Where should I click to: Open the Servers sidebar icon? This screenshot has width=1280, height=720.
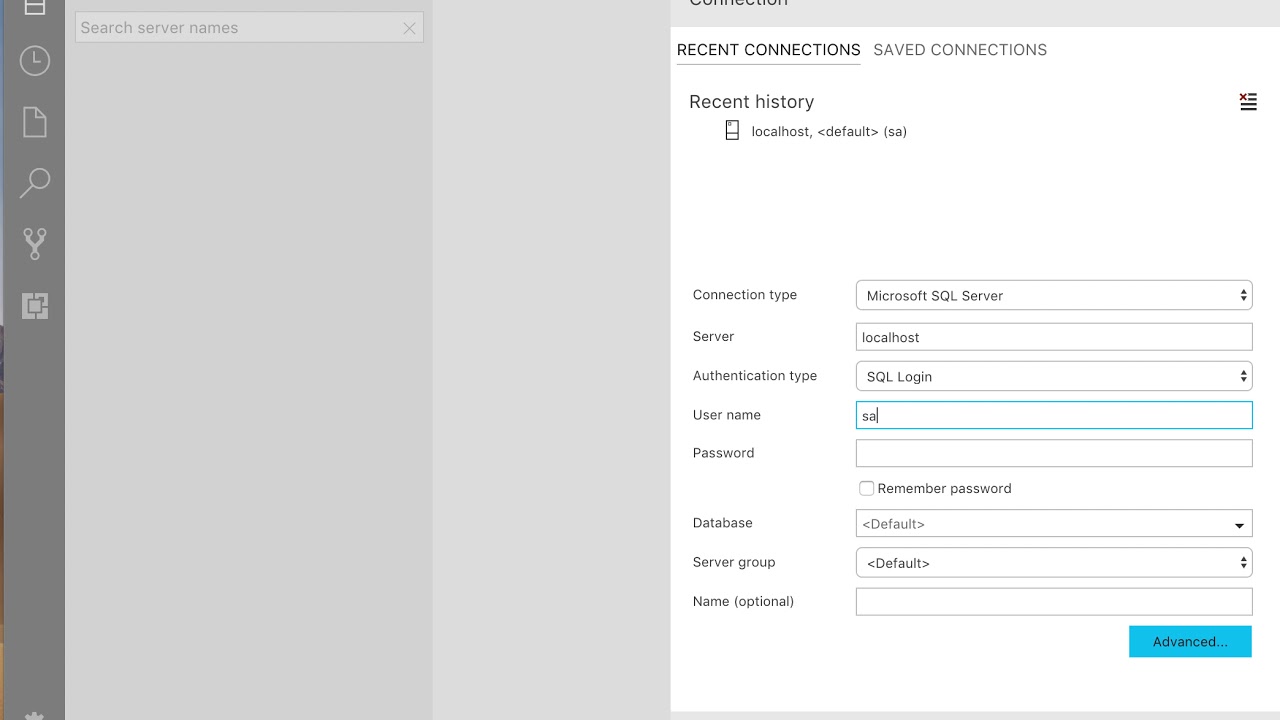35,7
